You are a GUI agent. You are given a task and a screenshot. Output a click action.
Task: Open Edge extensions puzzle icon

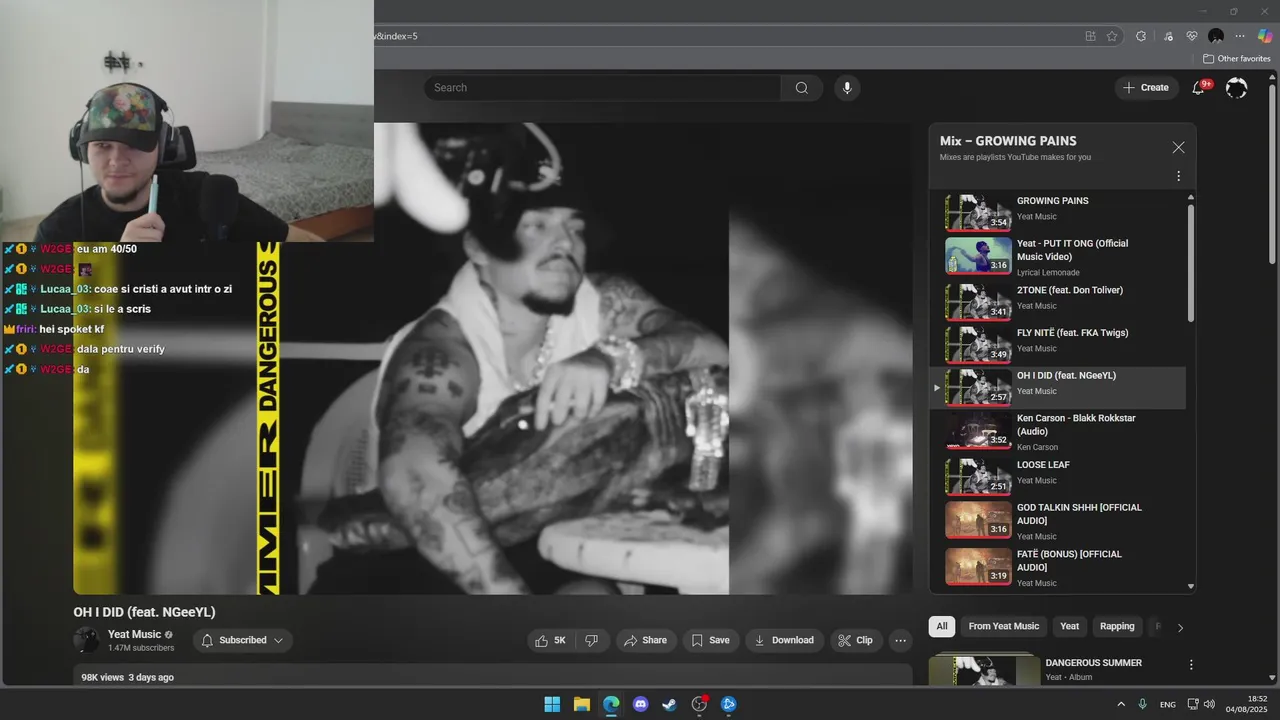(1141, 36)
